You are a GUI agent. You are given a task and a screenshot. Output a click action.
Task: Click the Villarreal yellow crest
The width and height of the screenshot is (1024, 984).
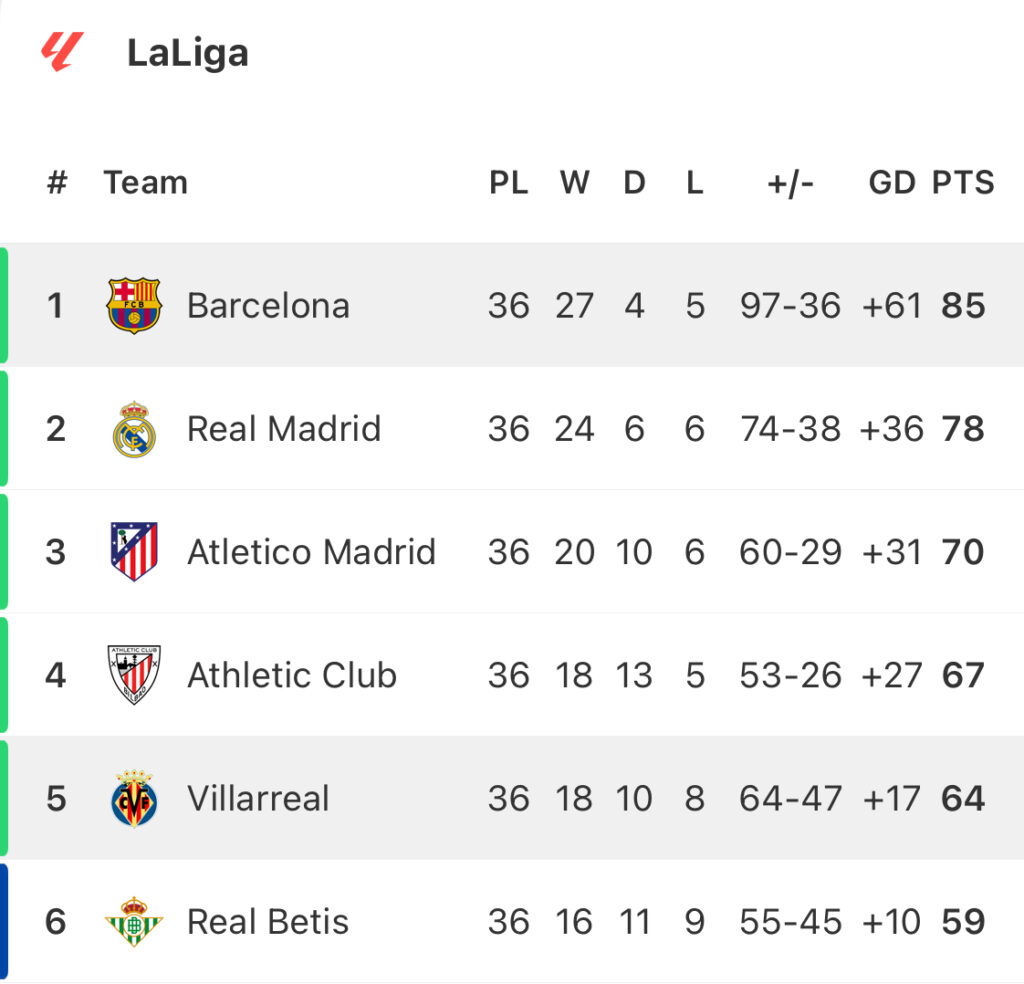coord(134,798)
